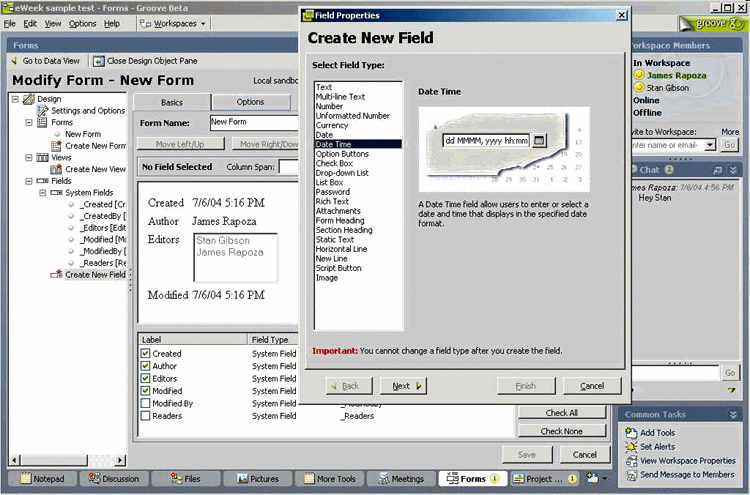Open the Options menu
750x495 pixels.
tap(82, 23)
